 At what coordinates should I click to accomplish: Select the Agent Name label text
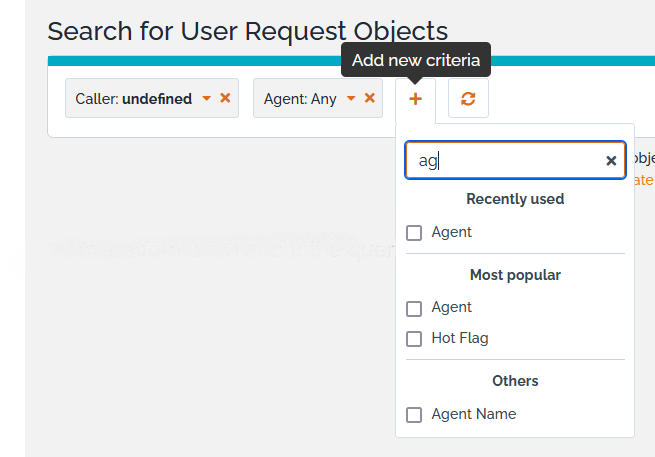point(474,414)
